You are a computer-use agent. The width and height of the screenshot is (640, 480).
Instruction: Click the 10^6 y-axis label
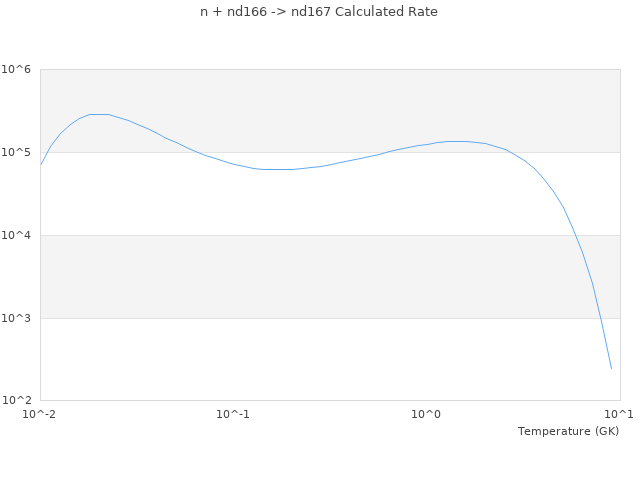(x=16, y=70)
